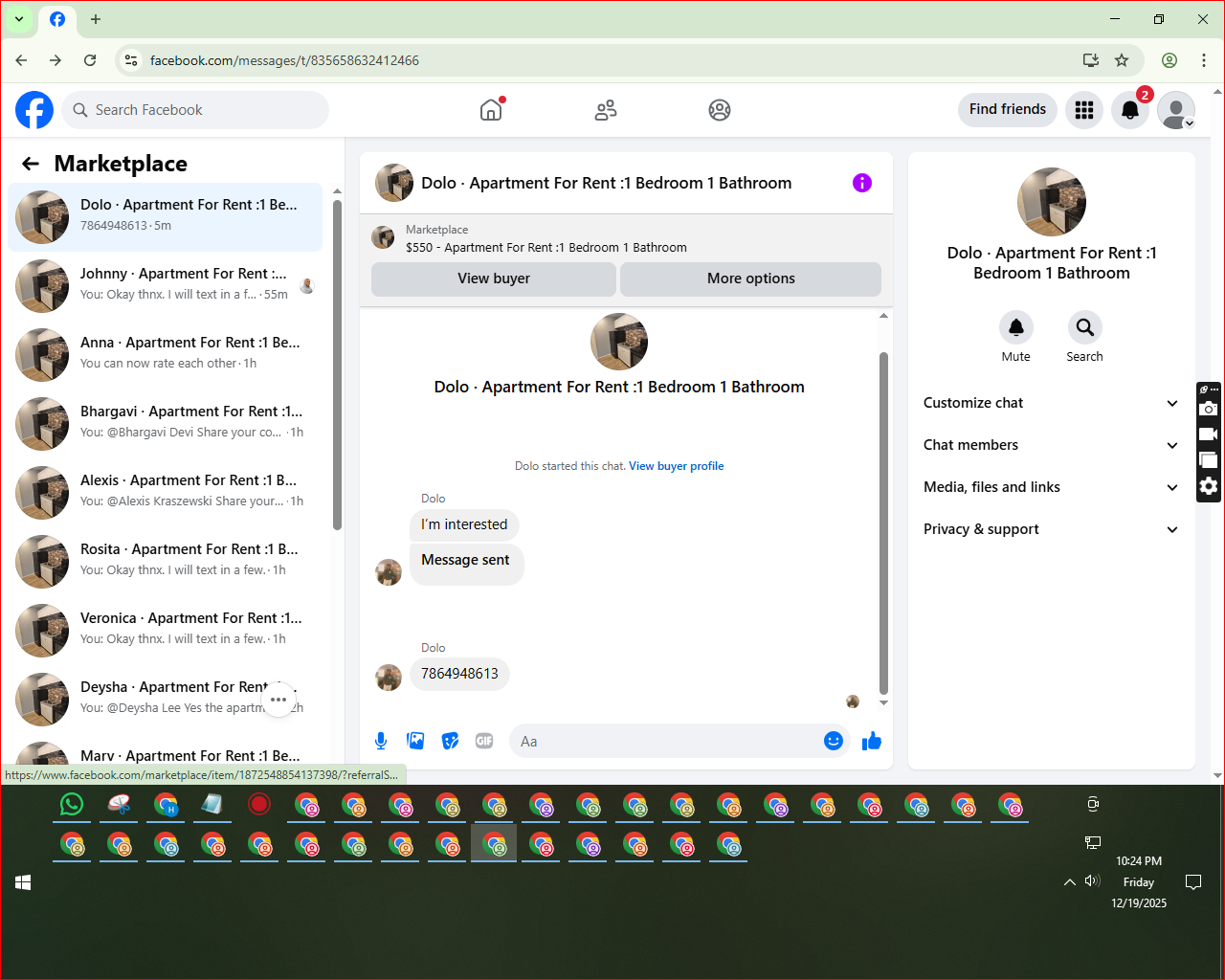Open the Rosita apartment conversation
This screenshot has height=980, width=1225.
(x=165, y=561)
